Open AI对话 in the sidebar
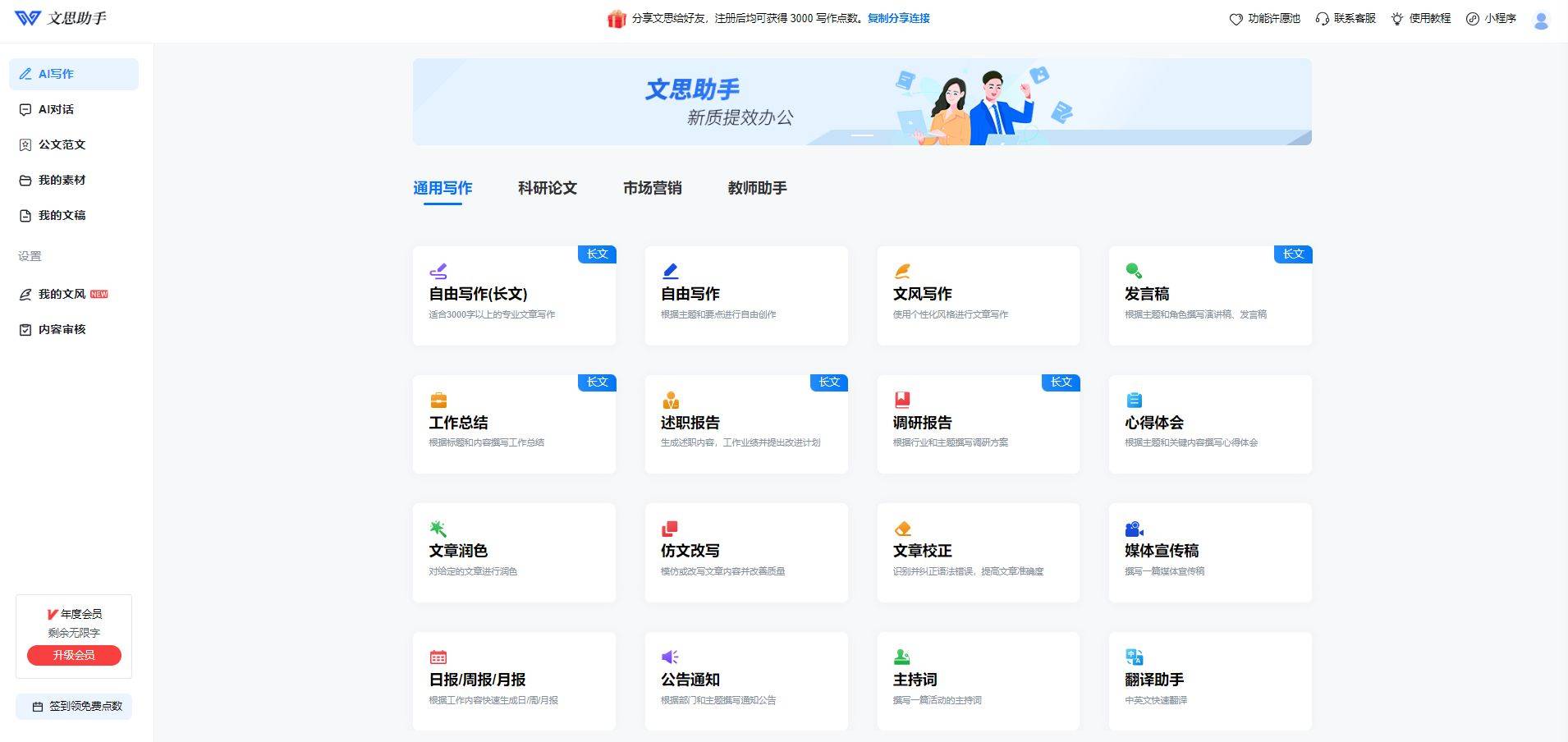This screenshot has height=742, width=1568. click(x=56, y=109)
